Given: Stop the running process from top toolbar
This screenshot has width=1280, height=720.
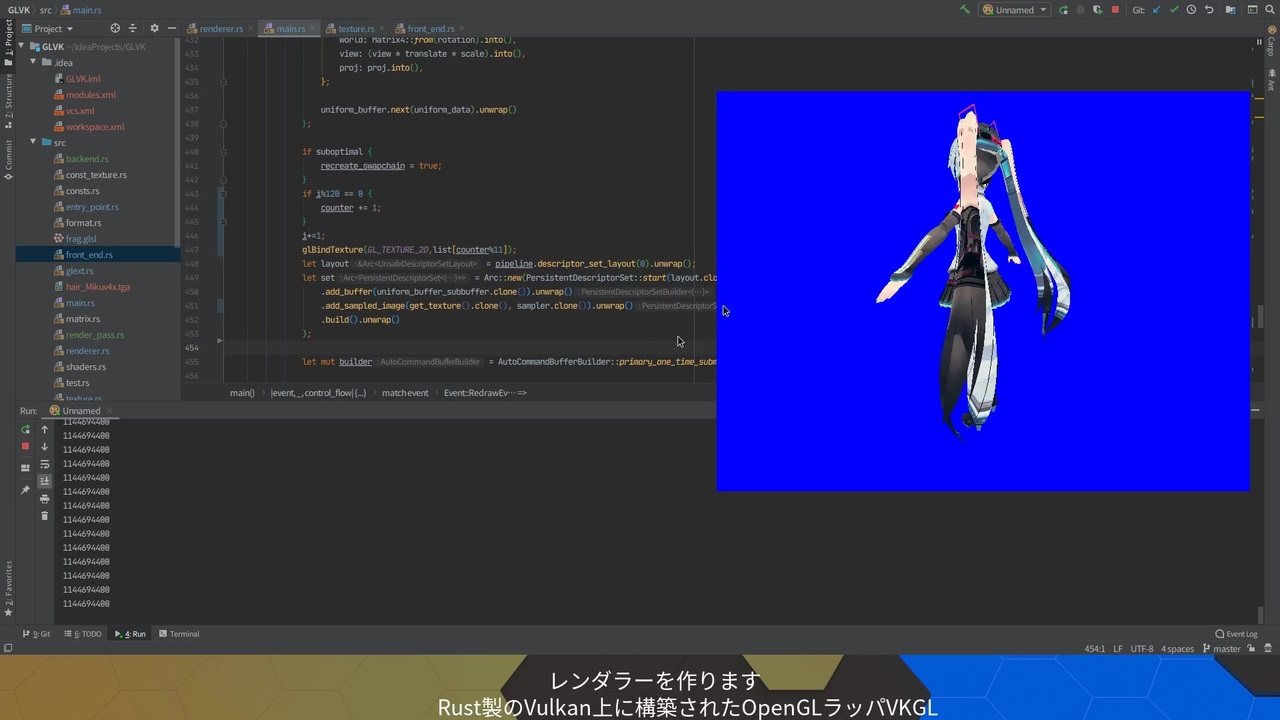Looking at the screenshot, I should click(1115, 10).
